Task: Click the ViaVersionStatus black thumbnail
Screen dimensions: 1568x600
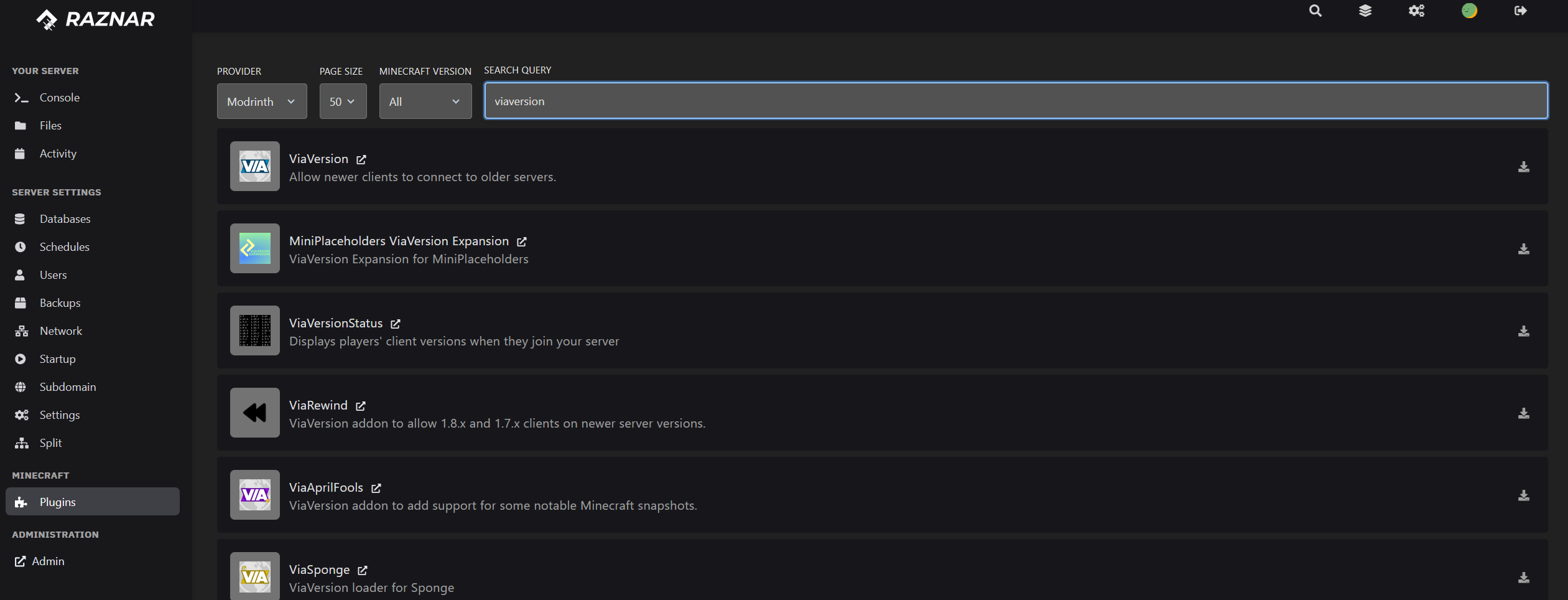Action: (255, 330)
